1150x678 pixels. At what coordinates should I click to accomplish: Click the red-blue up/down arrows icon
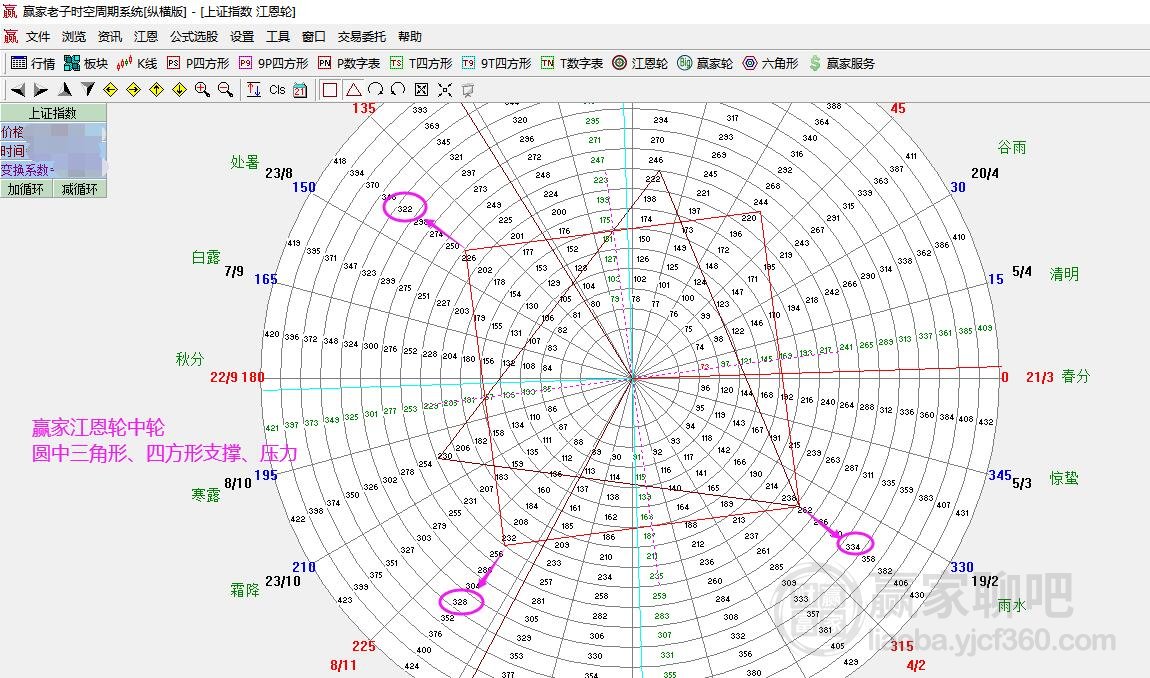click(254, 90)
